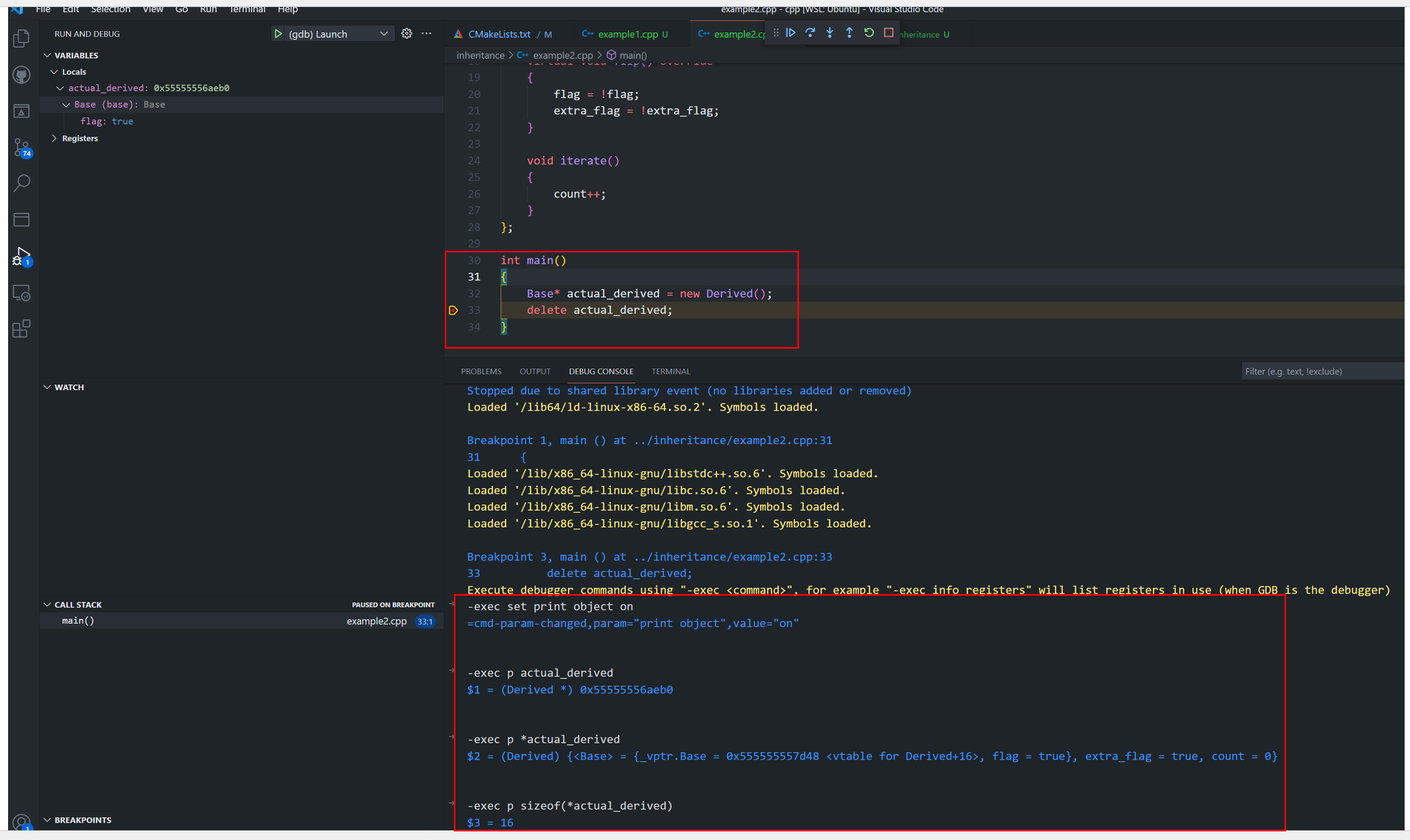Start debugging with green play button
The height and width of the screenshot is (840, 1410).
[278, 34]
